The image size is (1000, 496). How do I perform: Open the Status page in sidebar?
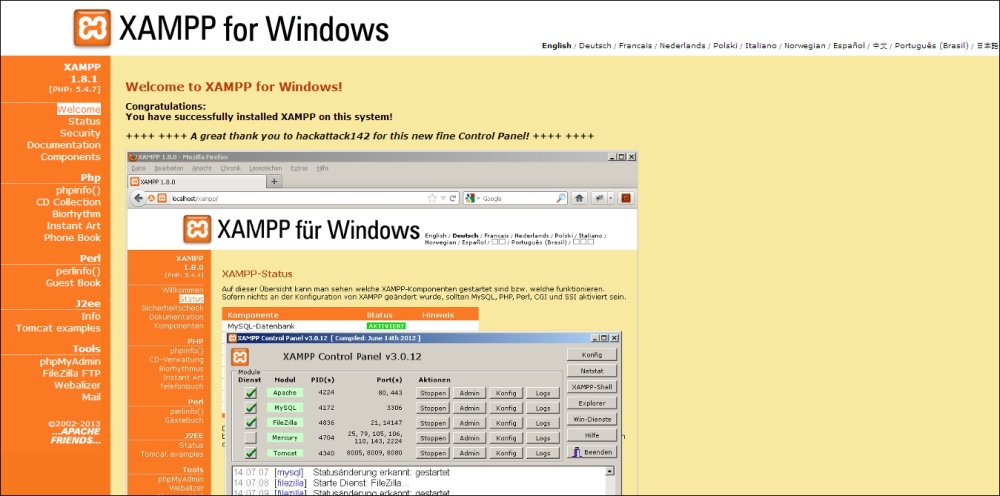(x=84, y=121)
